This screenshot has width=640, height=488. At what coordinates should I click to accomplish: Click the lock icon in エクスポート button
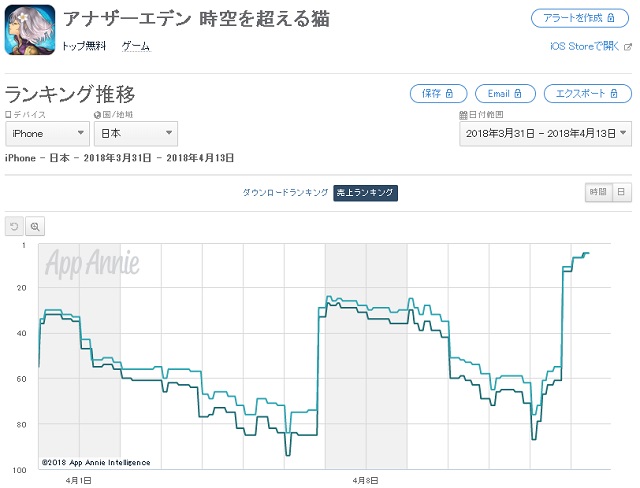click(x=614, y=93)
